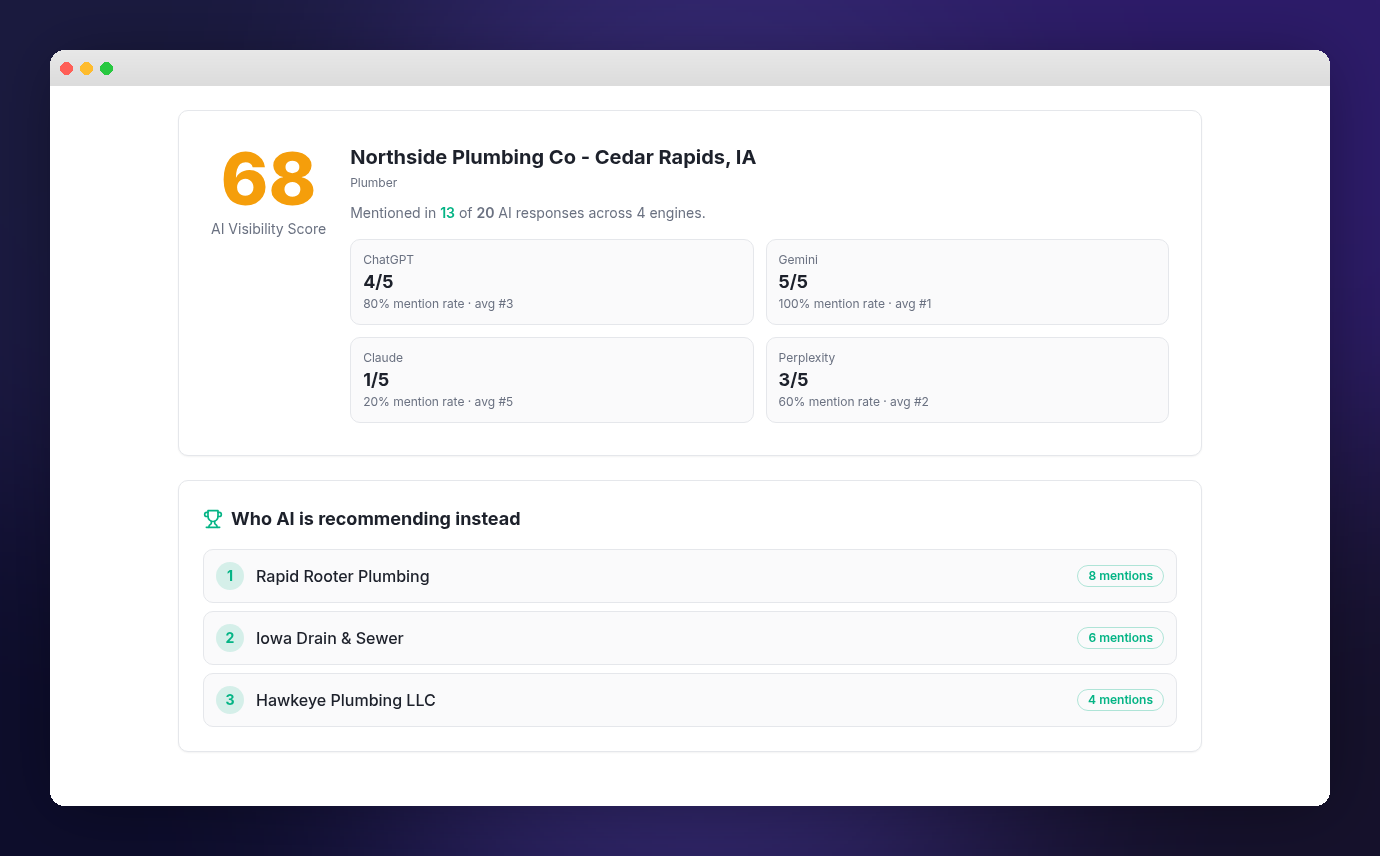Select the Iowa Drain & Sewer row
The image size is (1380, 856).
point(690,638)
